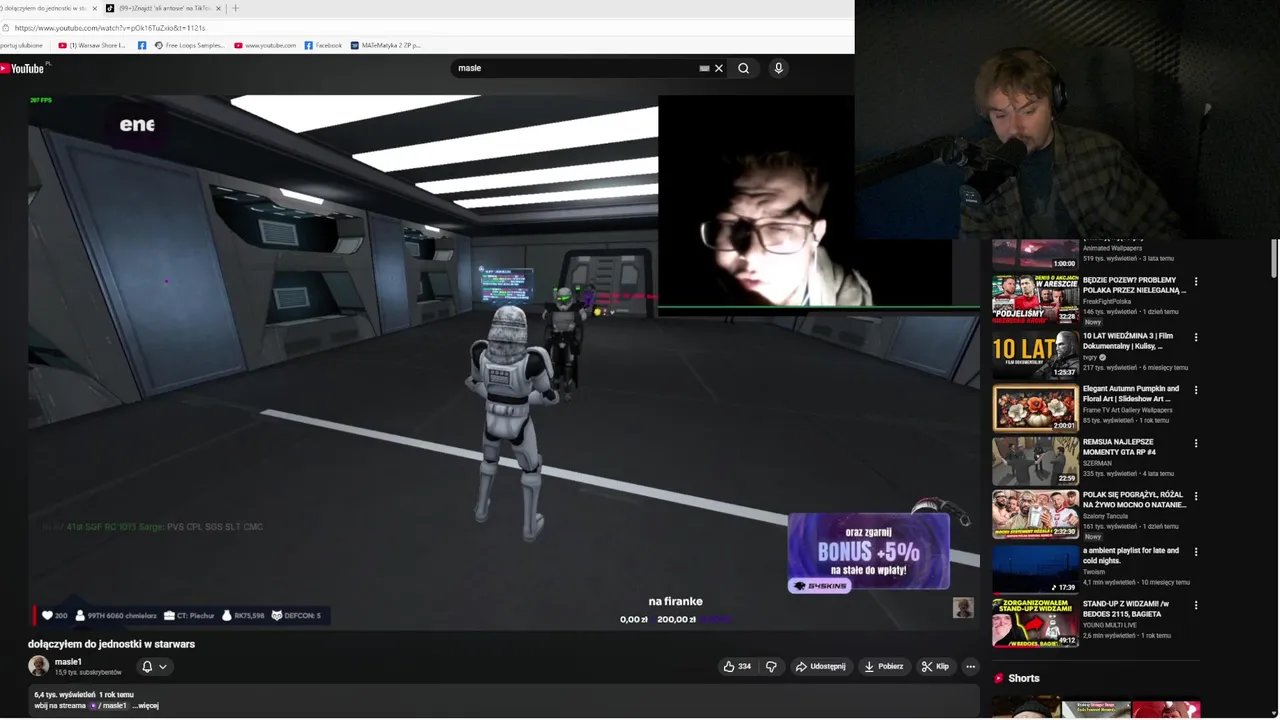Like the video with thumbs up 334

point(737,666)
